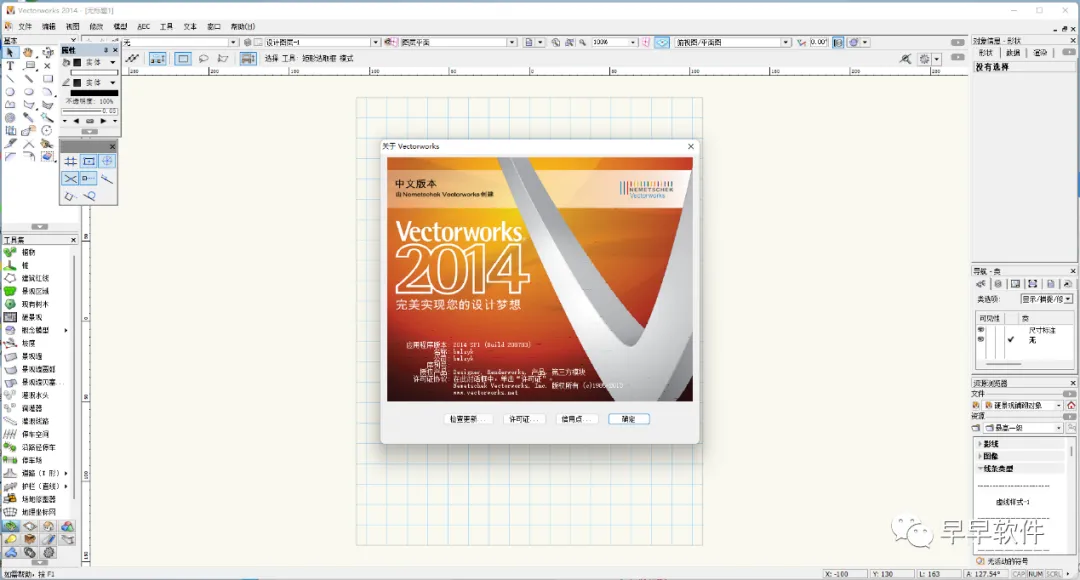
Task: Select the 2D Locus X tool
Action: pyautogui.click(x=47, y=65)
